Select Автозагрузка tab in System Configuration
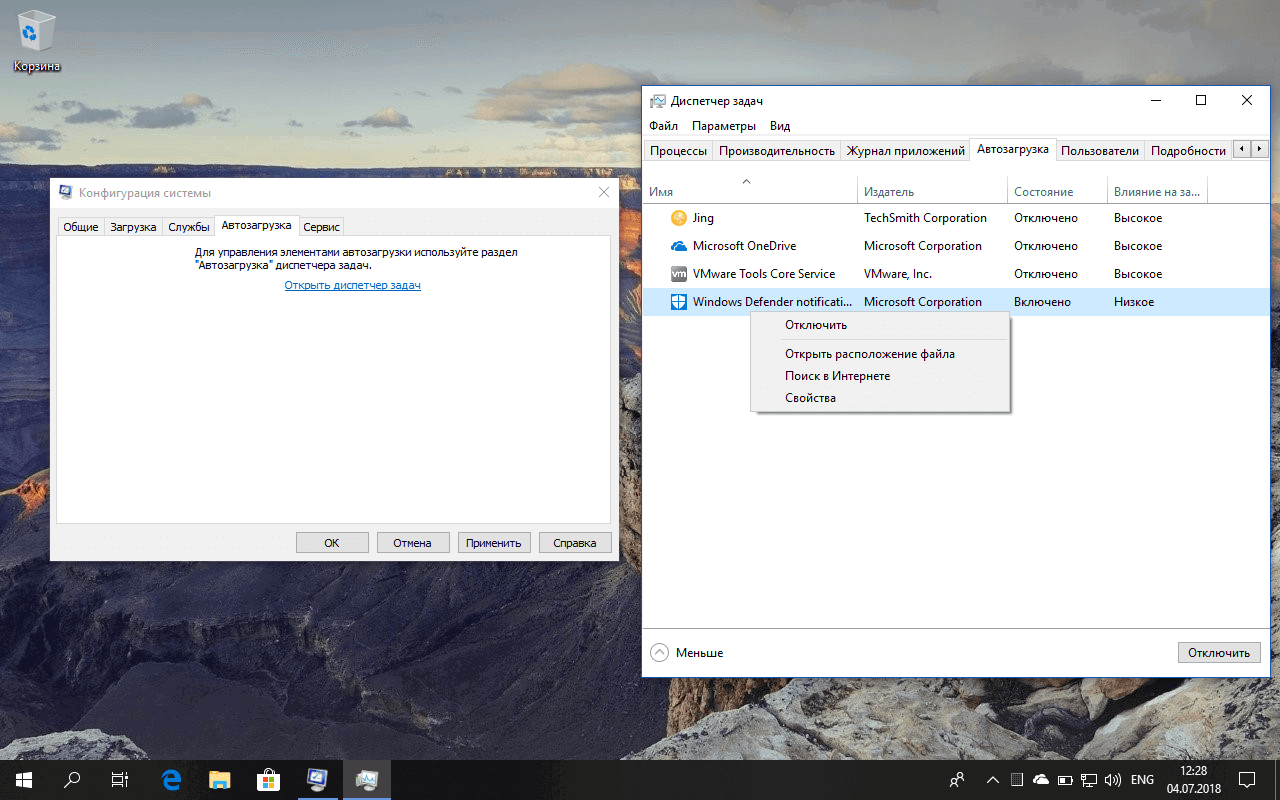 click(256, 225)
